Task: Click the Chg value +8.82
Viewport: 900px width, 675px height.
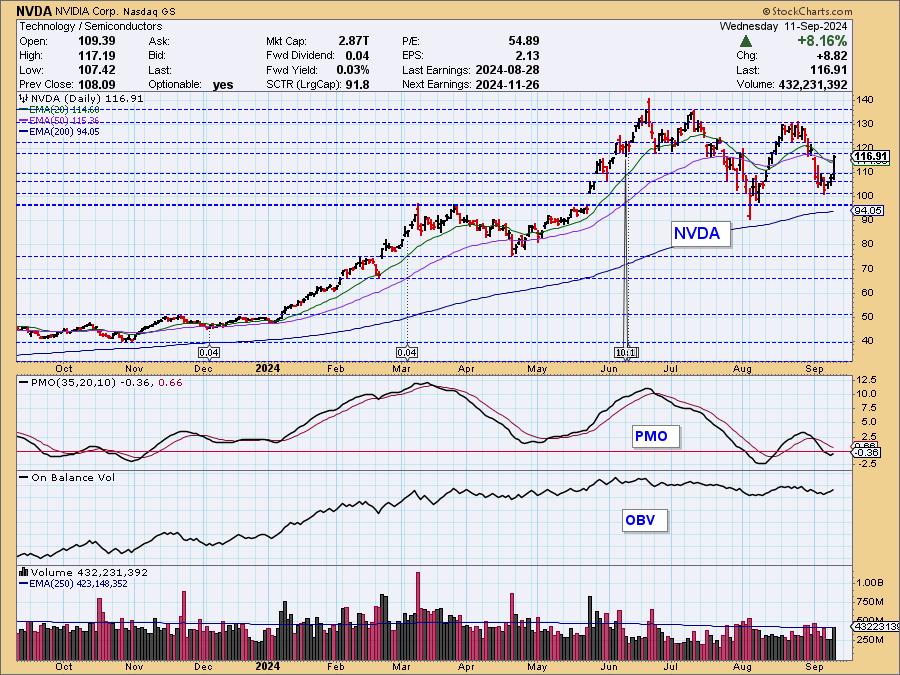Action: click(832, 56)
